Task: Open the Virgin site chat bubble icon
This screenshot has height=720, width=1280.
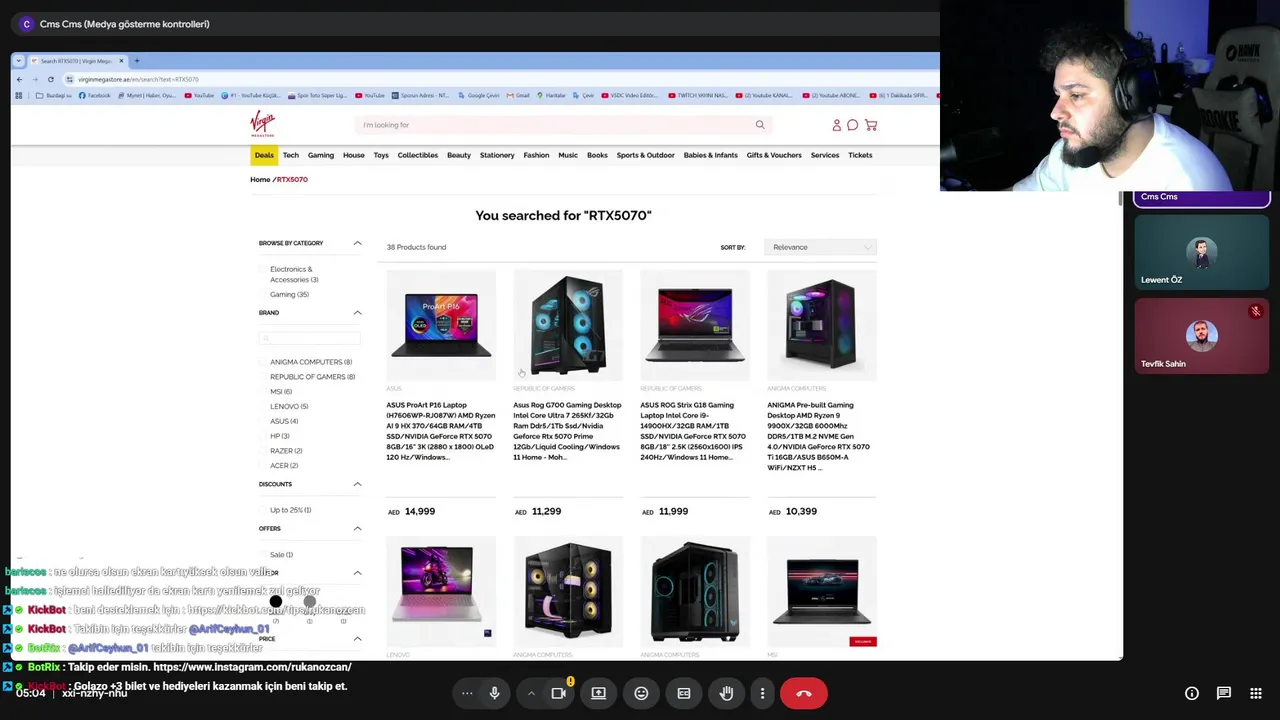Action: pyautogui.click(x=853, y=125)
